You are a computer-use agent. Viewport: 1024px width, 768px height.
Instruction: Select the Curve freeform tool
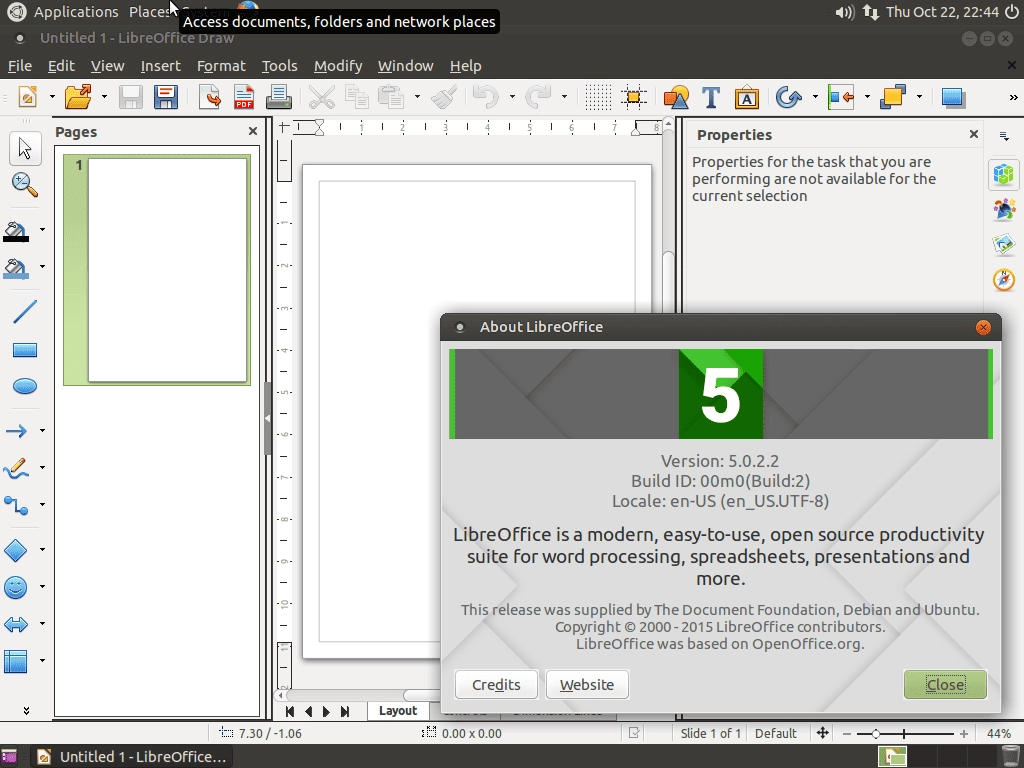pos(16,468)
